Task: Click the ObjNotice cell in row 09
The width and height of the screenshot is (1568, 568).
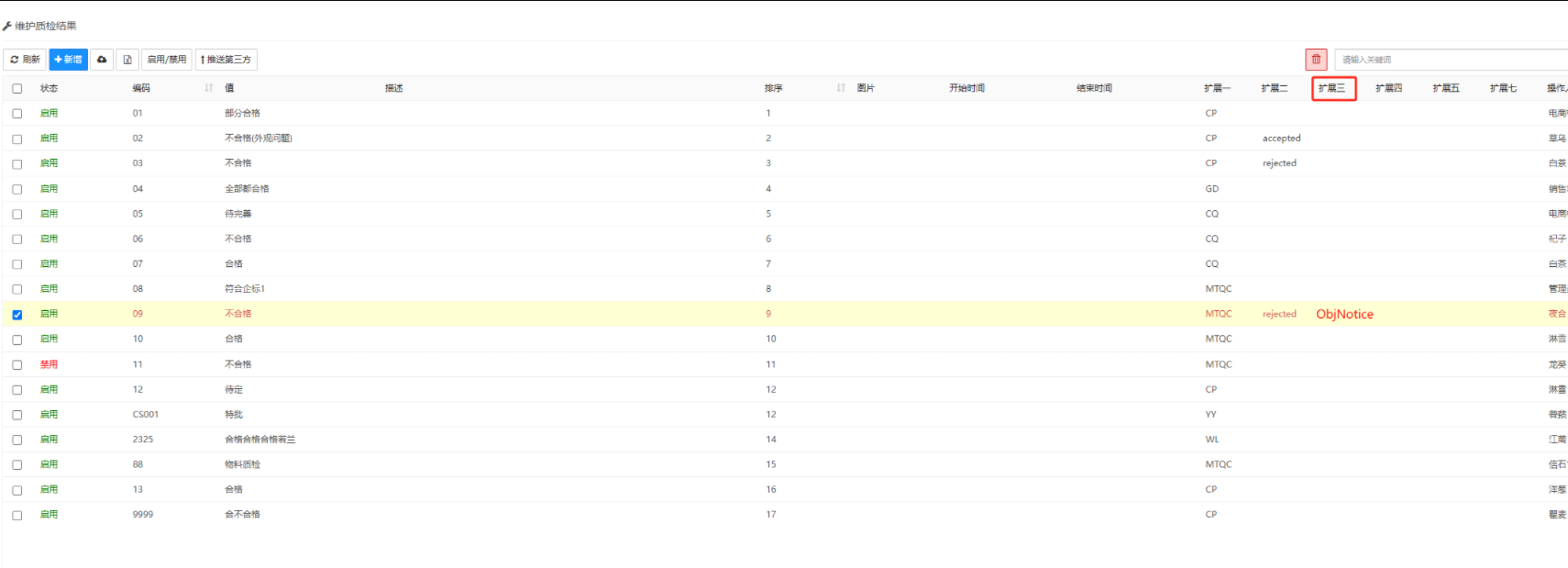Action: pos(1344,314)
